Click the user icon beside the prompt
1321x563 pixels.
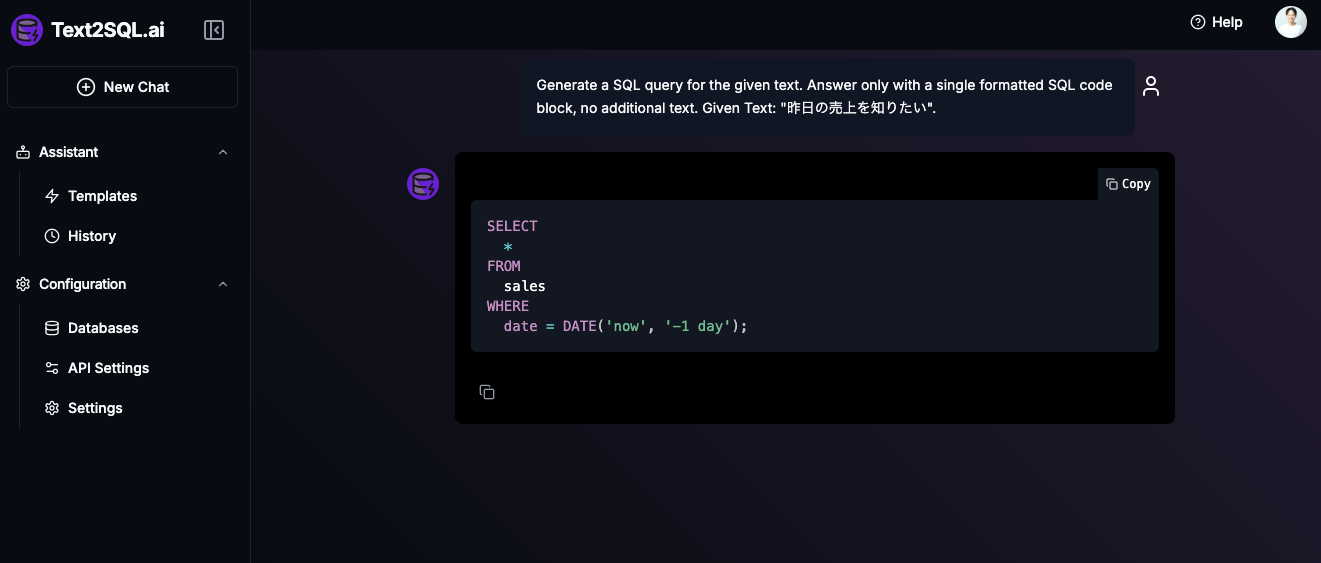pyautogui.click(x=1151, y=86)
